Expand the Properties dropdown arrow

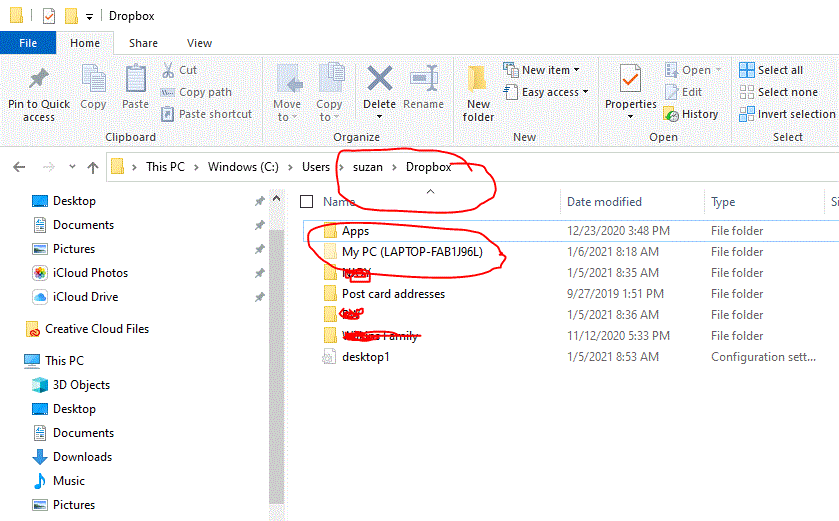[630, 117]
